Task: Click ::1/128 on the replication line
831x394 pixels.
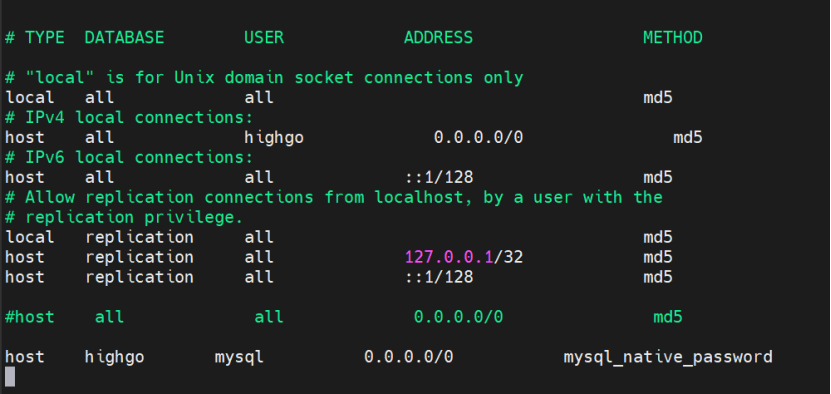Action: click(438, 277)
